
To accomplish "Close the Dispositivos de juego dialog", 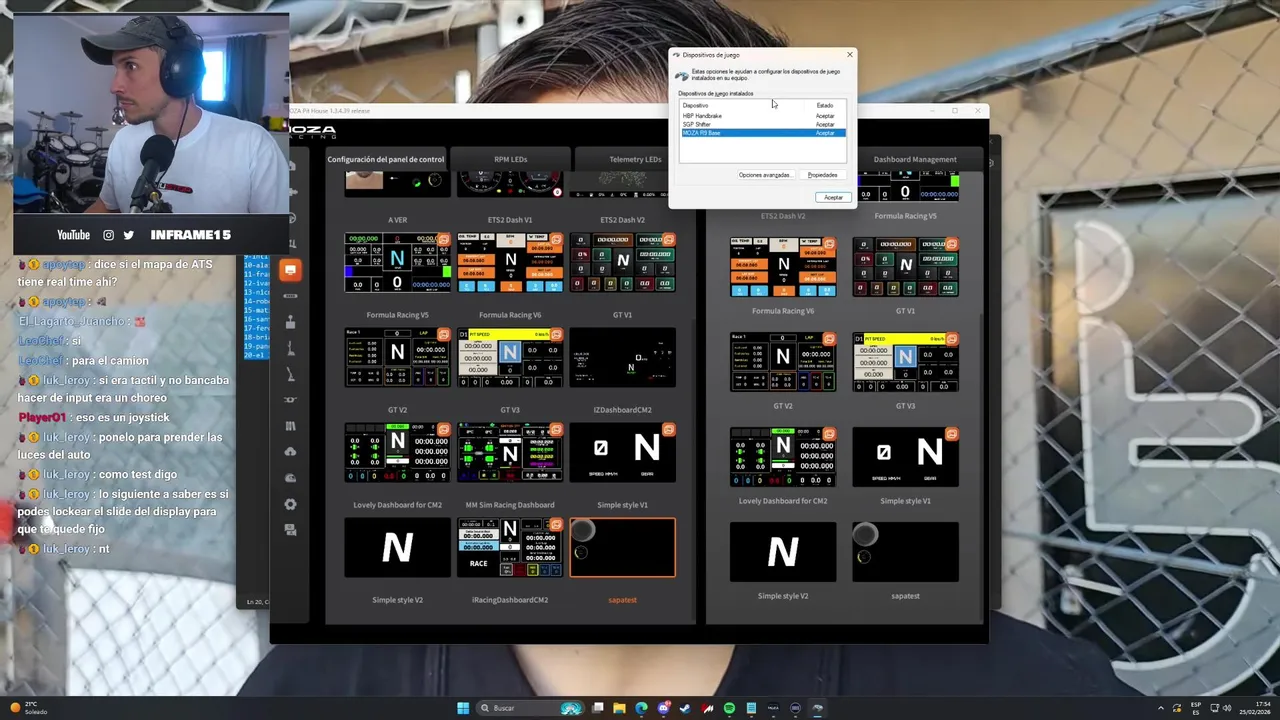I will [850, 55].
